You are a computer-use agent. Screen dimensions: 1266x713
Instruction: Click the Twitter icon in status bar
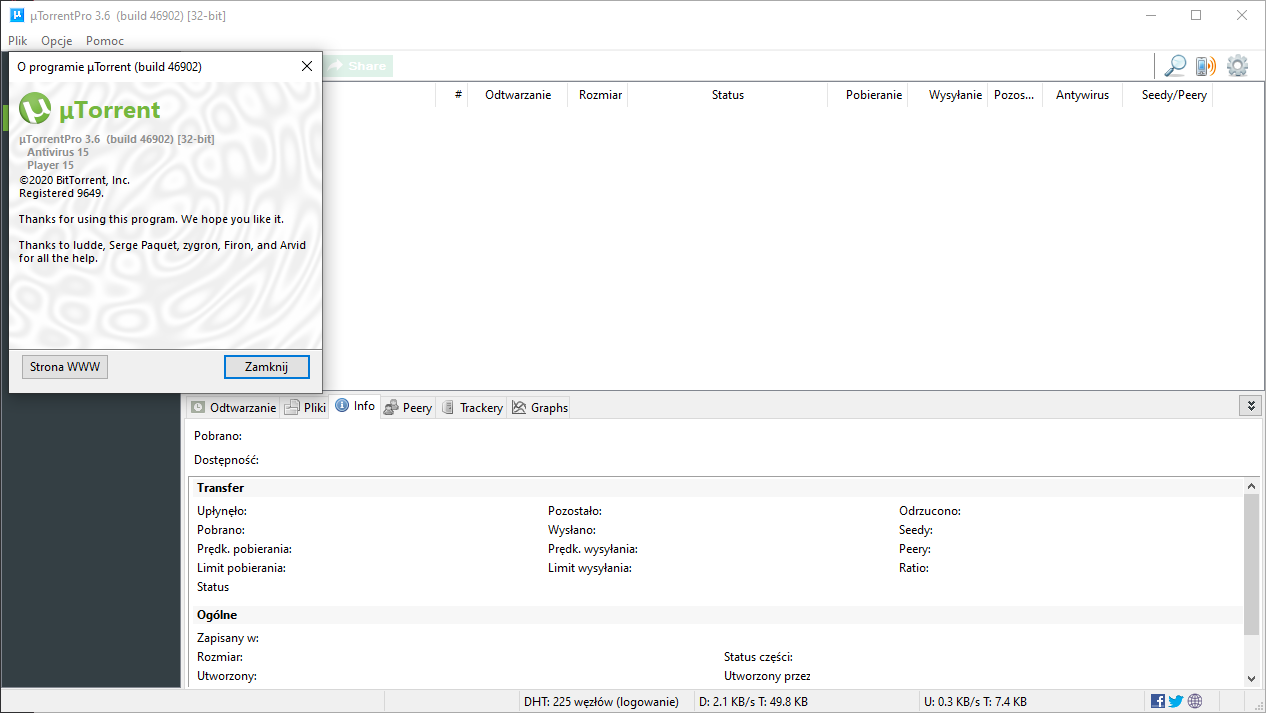tap(1176, 701)
